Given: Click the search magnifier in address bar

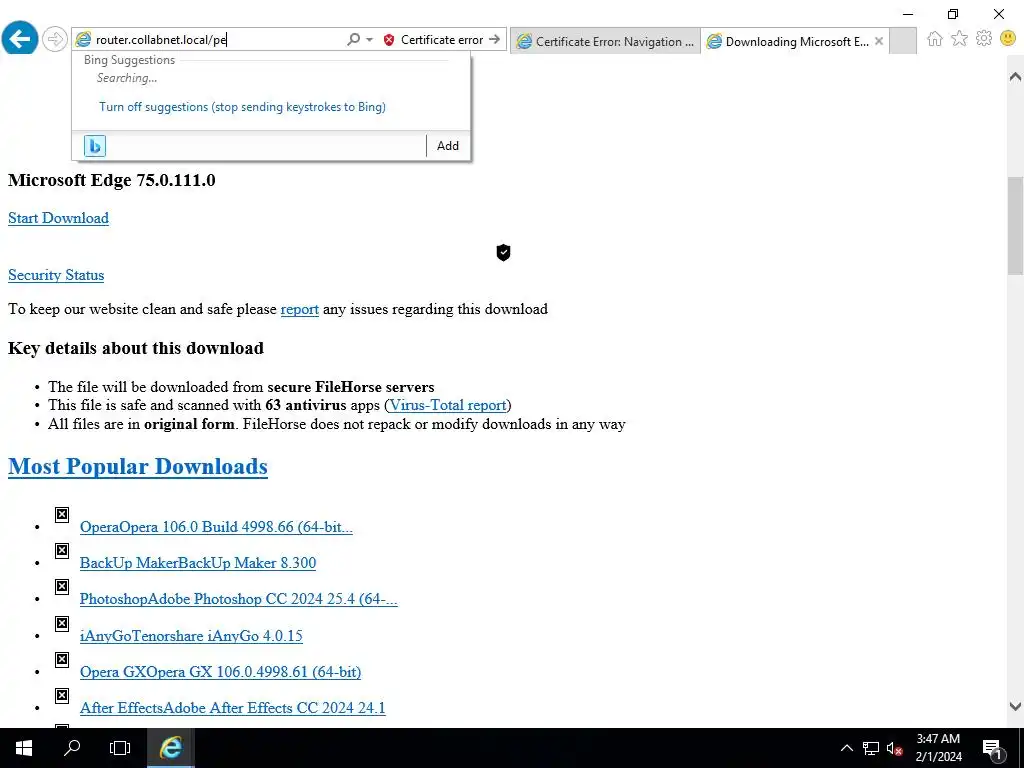Looking at the screenshot, I should pos(353,39).
